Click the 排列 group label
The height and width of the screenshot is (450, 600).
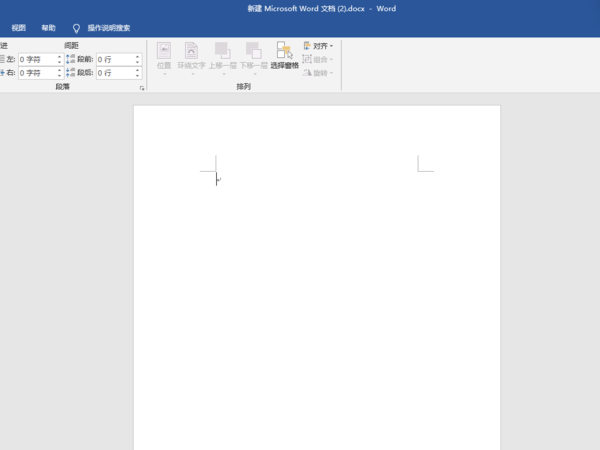(x=243, y=86)
